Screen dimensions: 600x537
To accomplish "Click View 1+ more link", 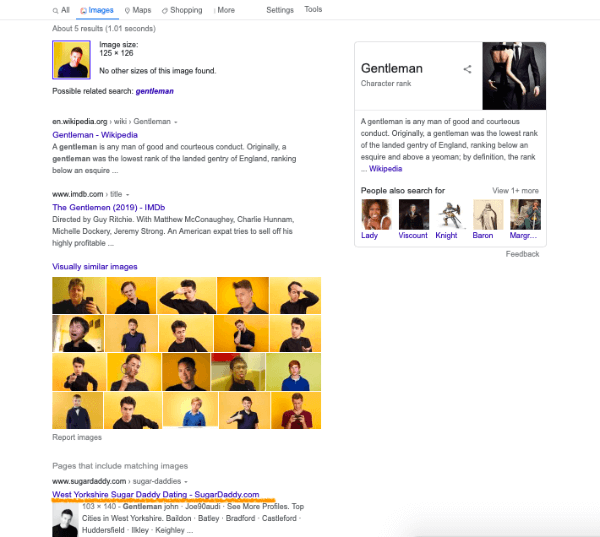I will [515, 191].
